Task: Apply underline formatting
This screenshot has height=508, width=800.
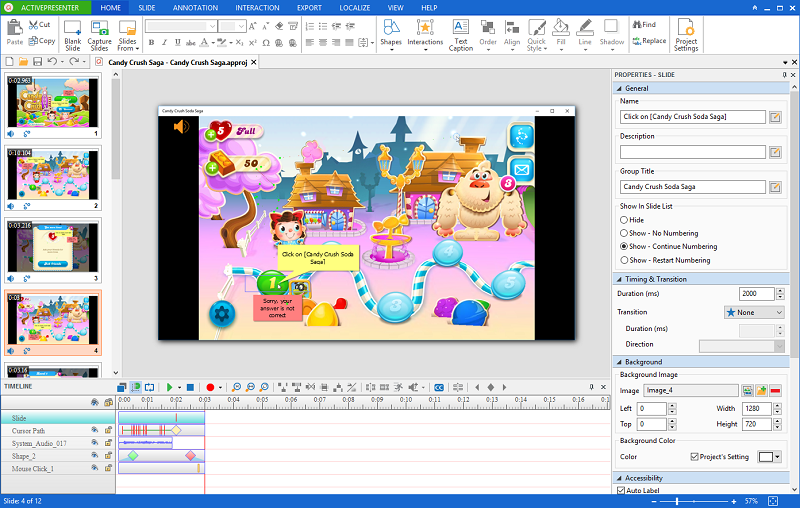Action: coord(178,43)
